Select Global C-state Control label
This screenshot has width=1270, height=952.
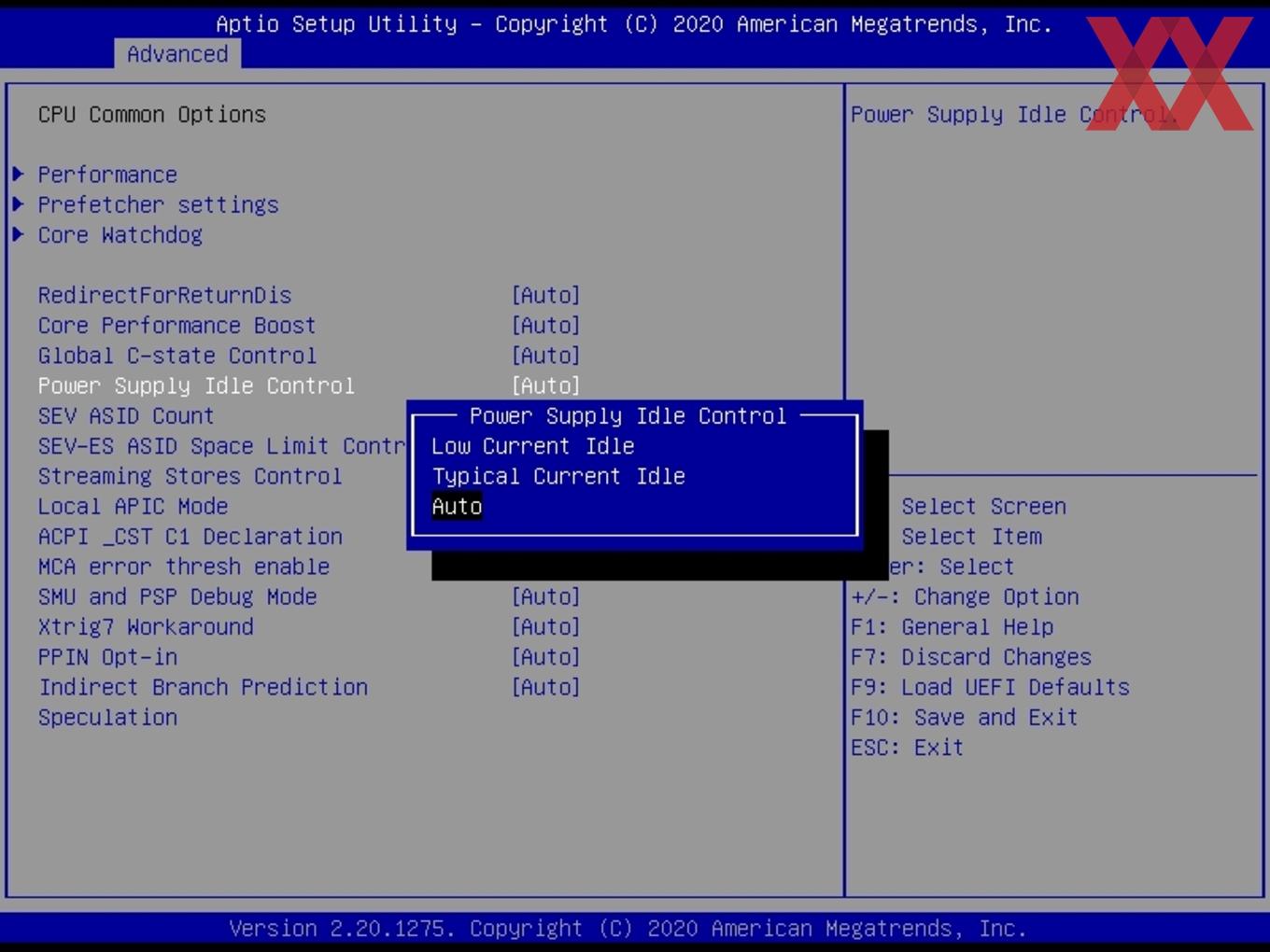(177, 356)
